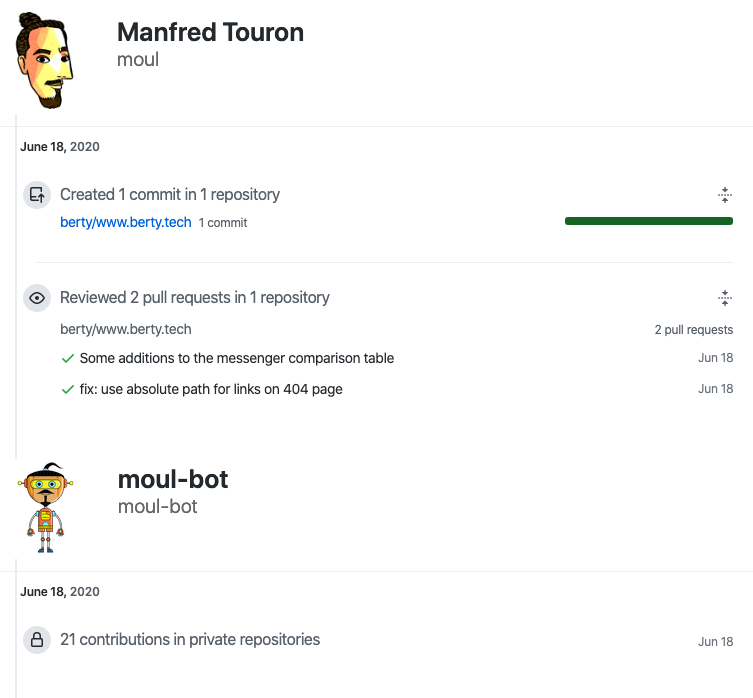The image size is (753, 698).
Task: Click the green commit progress bar
Action: [x=648, y=221]
